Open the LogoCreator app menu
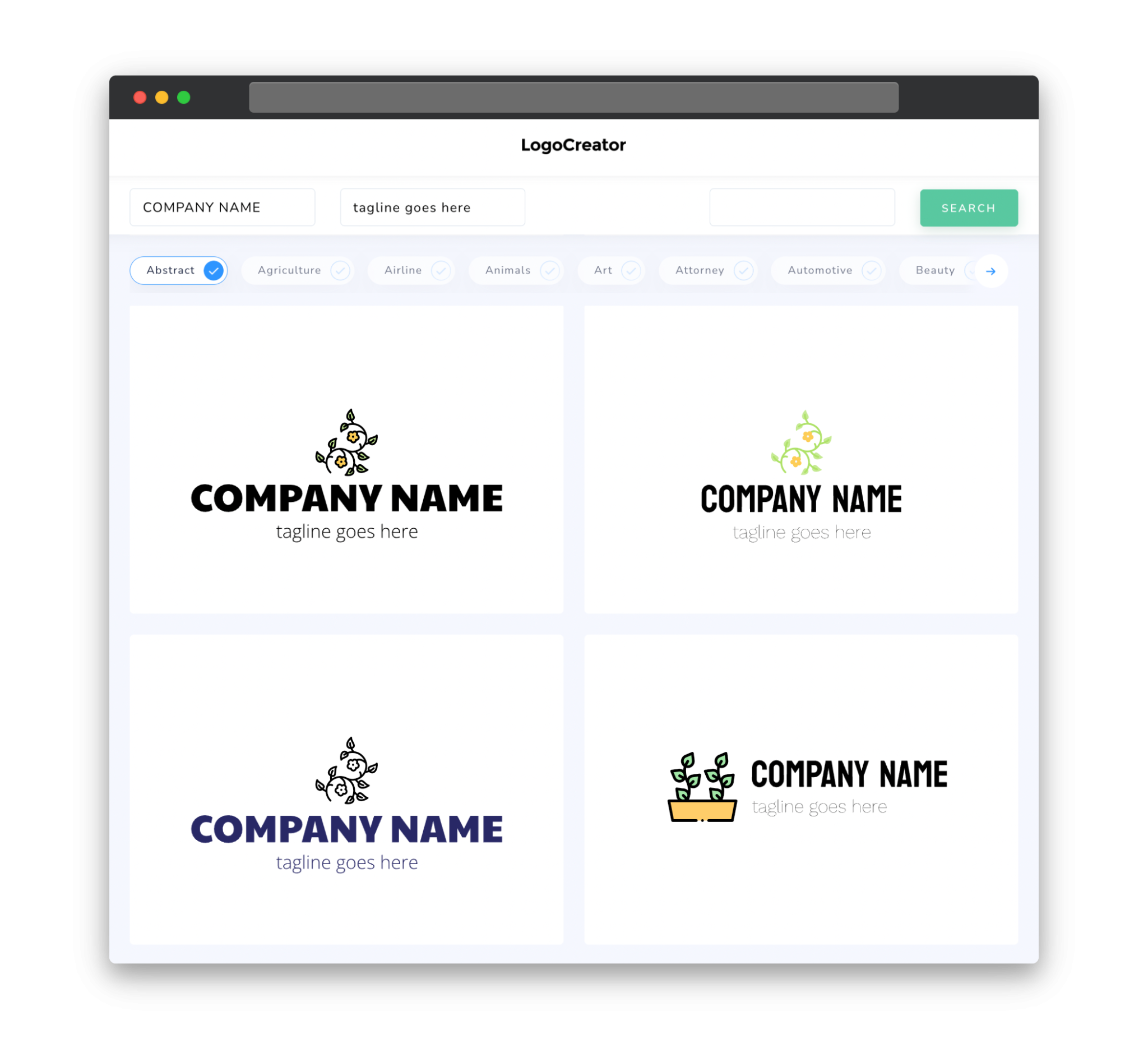This screenshot has height=1039, width=1148. point(574,144)
